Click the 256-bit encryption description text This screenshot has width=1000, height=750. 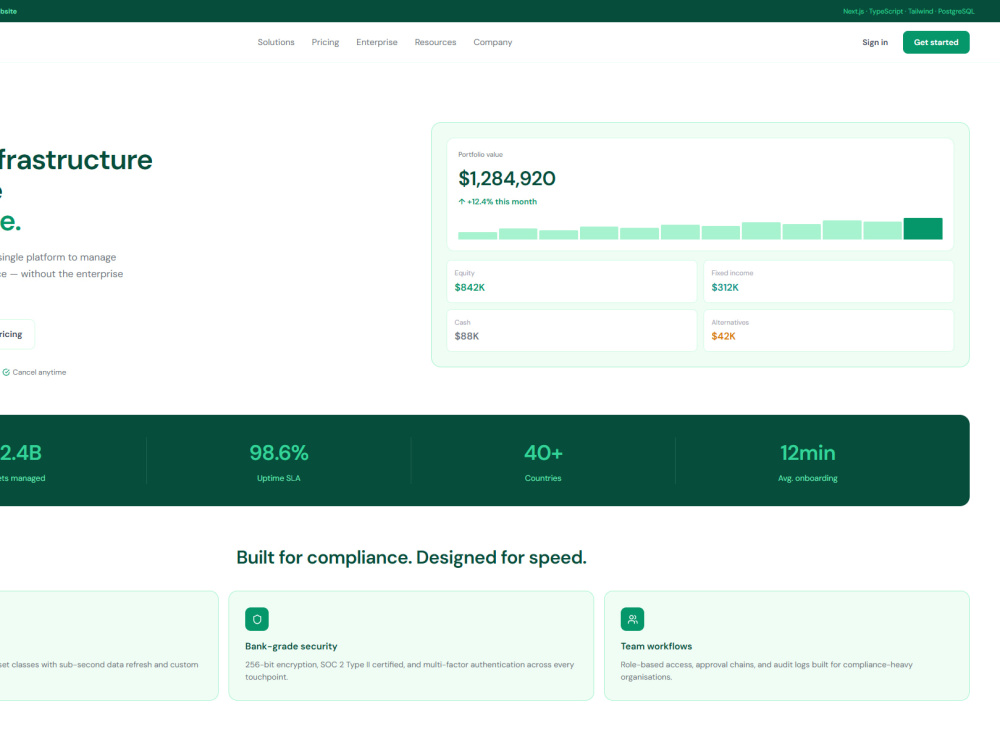click(409, 670)
